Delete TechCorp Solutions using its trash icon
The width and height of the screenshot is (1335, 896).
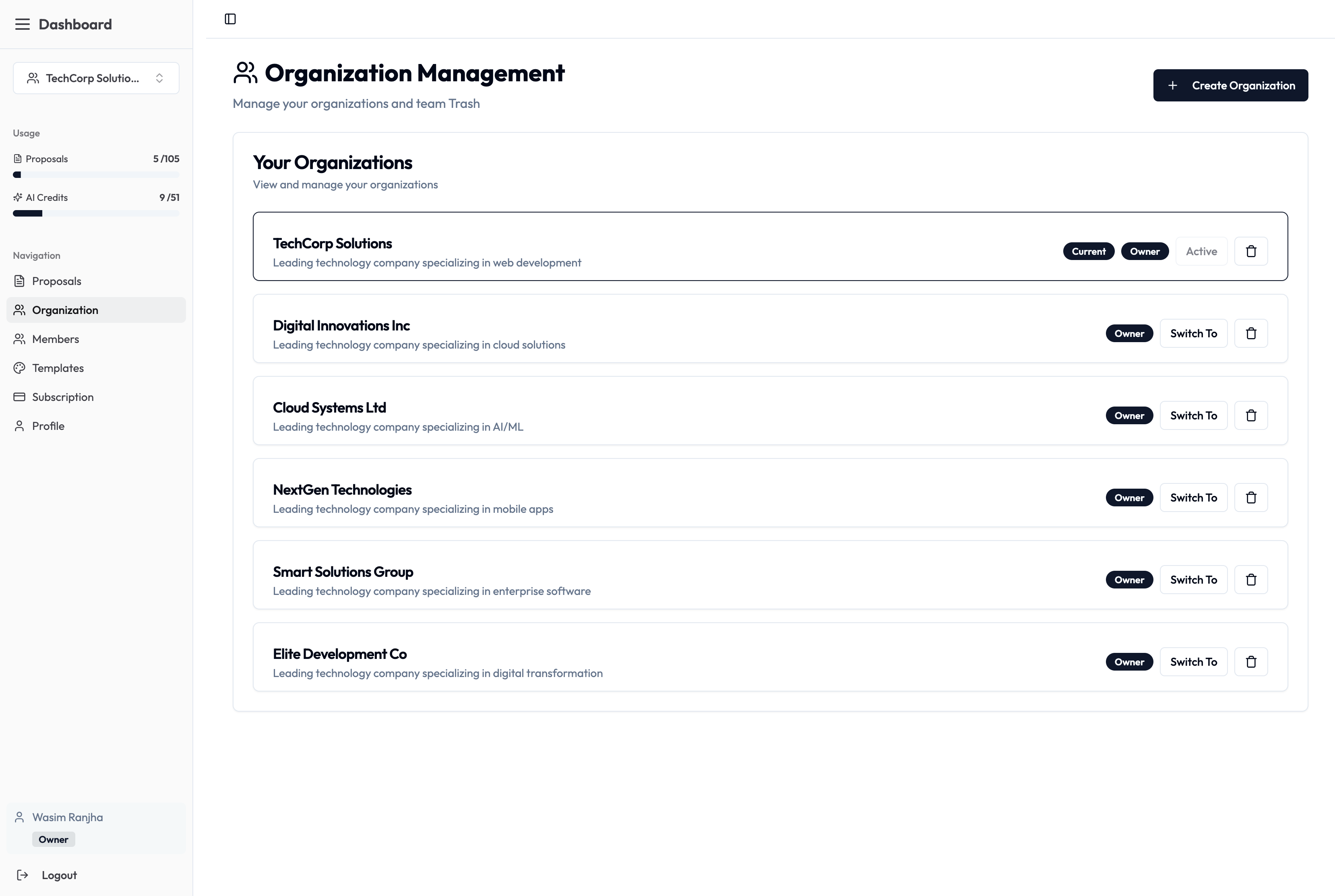tap(1251, 251)
